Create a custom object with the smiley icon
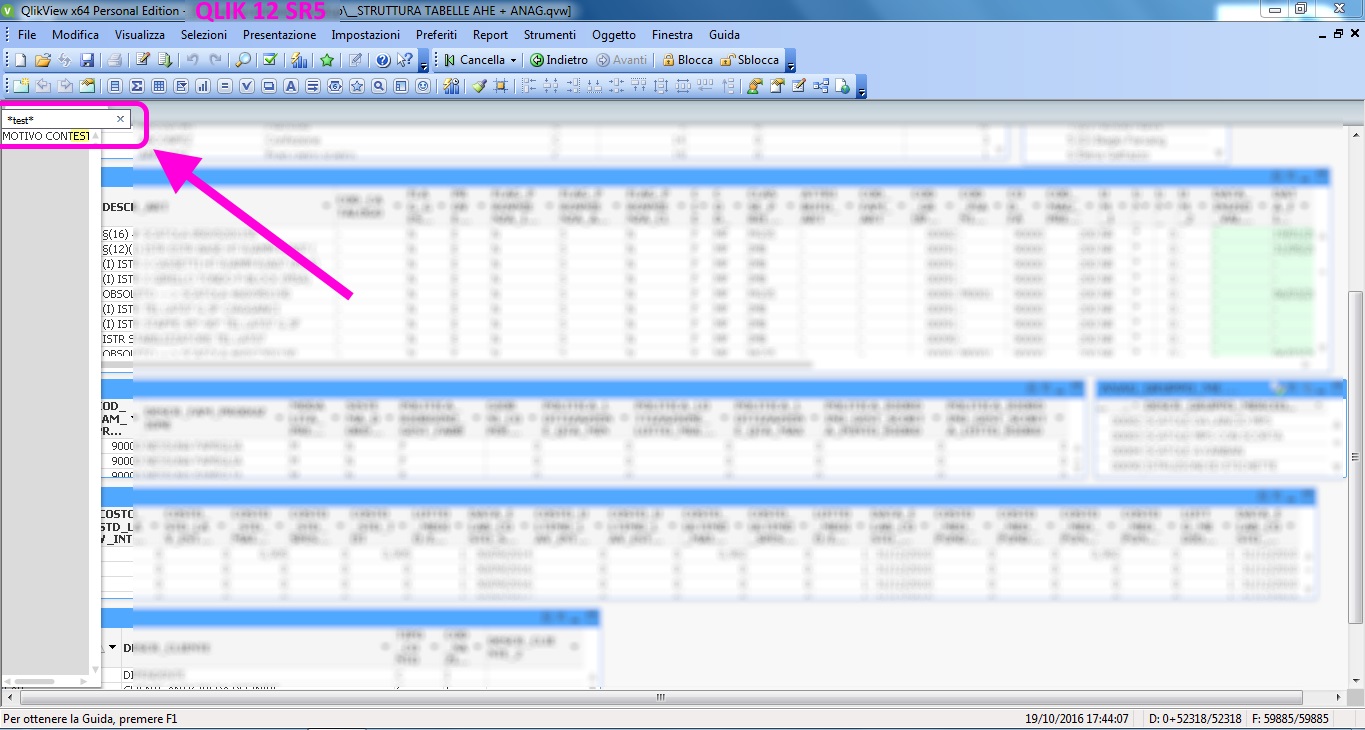The width and height of the screenshot is (1365, 730). point(423,86)
